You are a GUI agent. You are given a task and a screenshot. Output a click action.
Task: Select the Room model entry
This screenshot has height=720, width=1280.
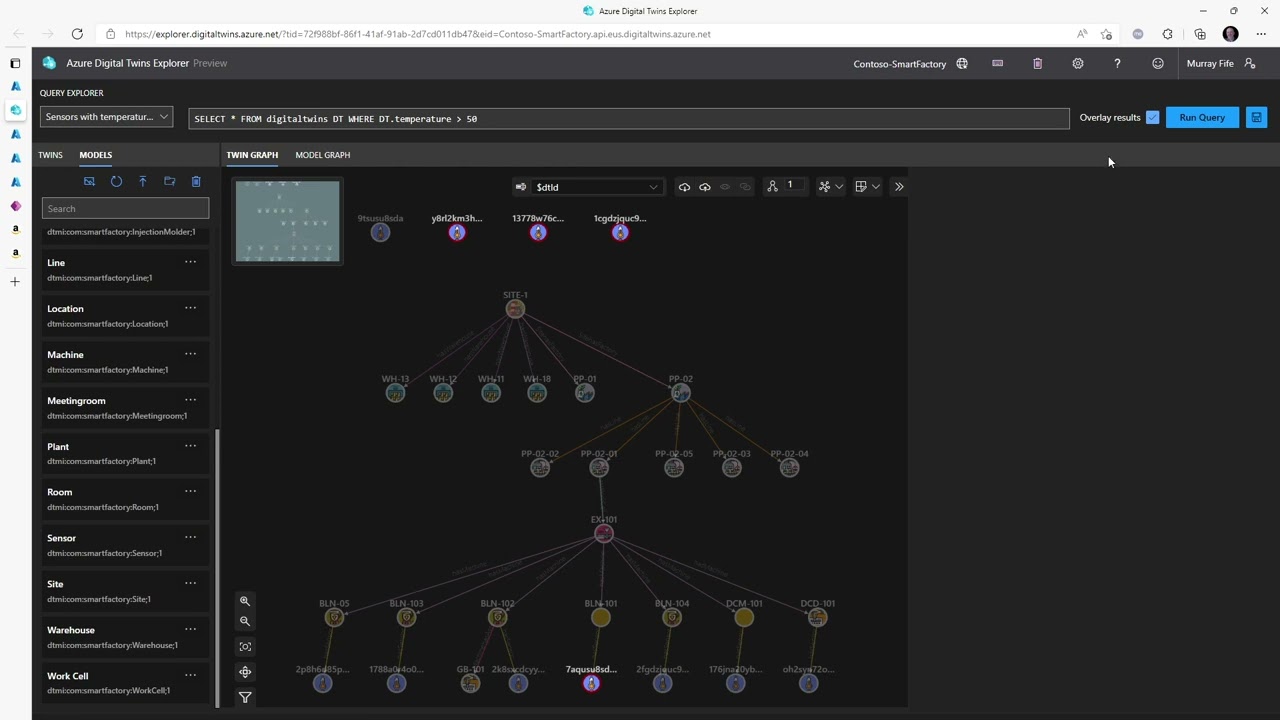(x=126, y=499)
